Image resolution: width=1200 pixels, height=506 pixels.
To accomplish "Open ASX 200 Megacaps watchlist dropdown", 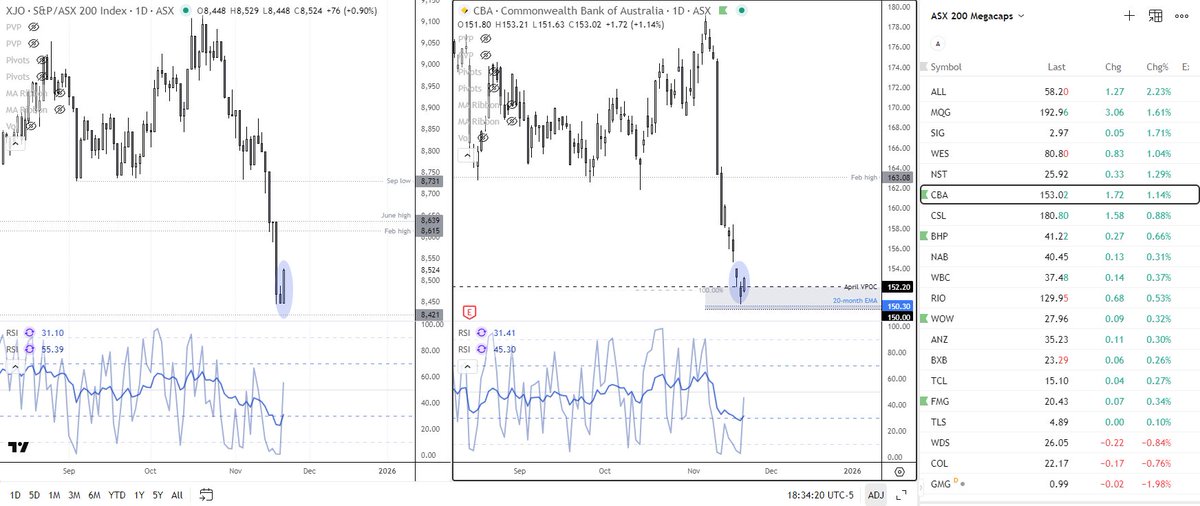I will 980,15.
